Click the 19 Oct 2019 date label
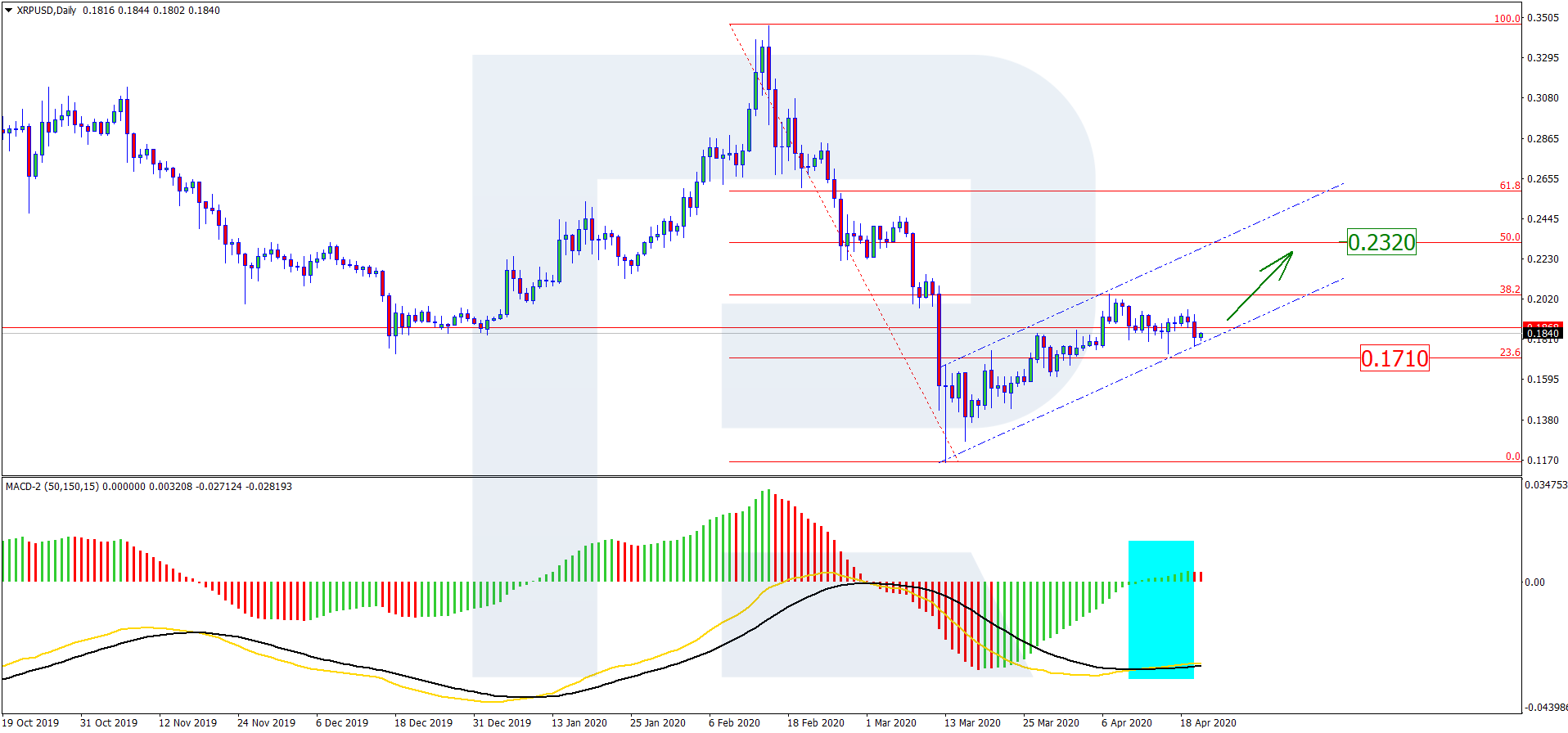The height and width of the screenshot is (733, 1568). coord(31,722)
